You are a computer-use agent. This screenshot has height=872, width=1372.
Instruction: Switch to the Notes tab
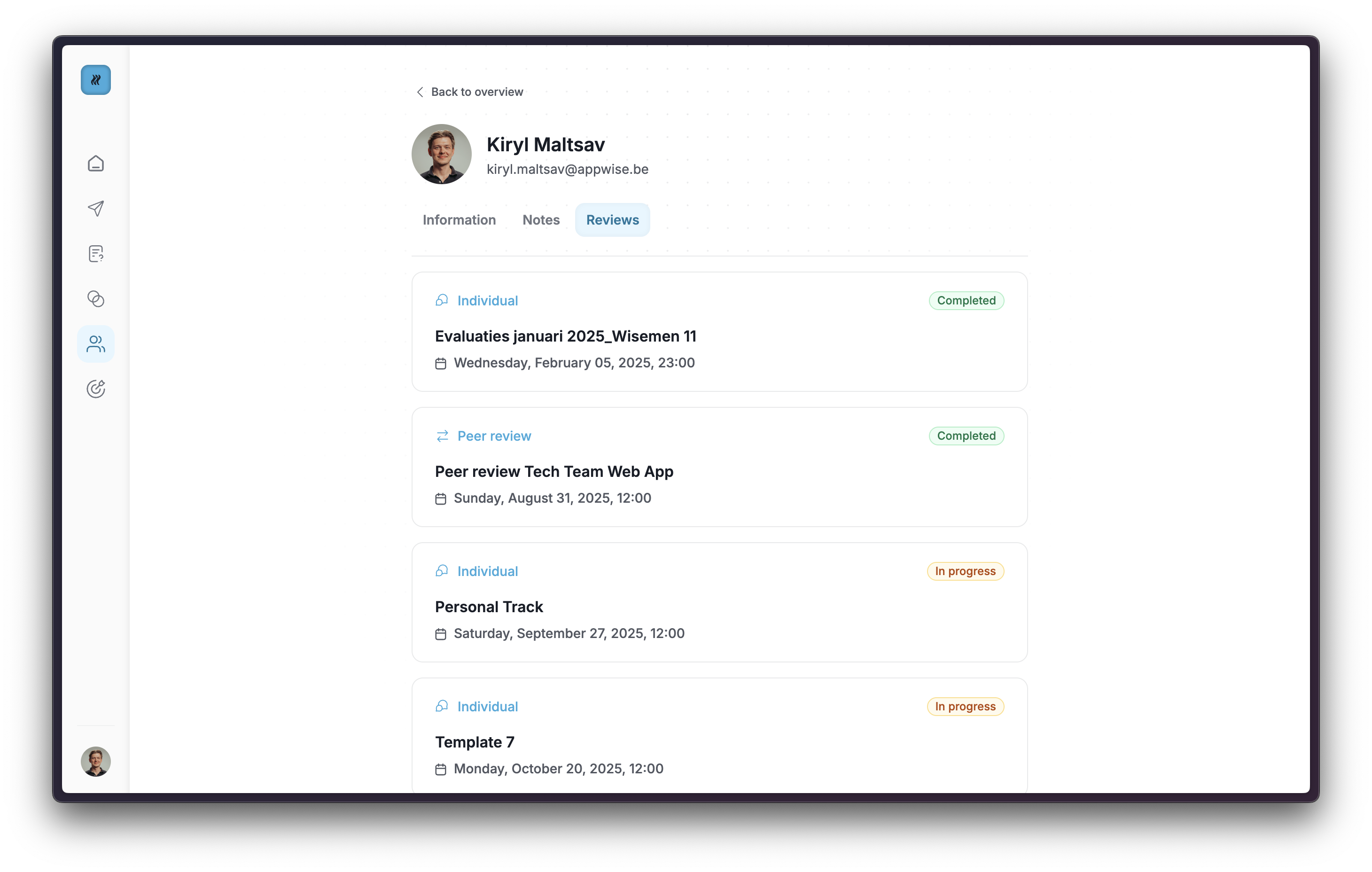(x=541, y=220)
